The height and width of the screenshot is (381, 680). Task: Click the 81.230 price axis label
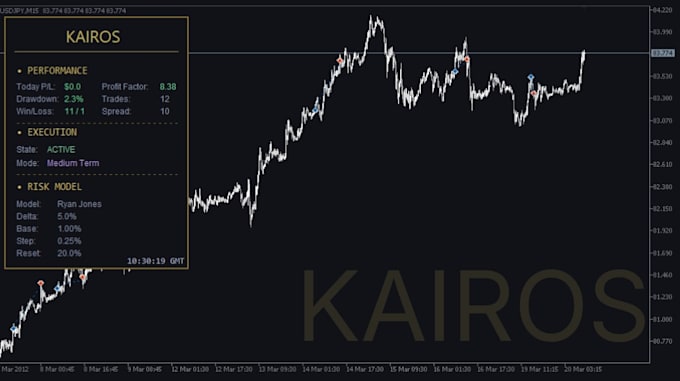tap(662, 297)
